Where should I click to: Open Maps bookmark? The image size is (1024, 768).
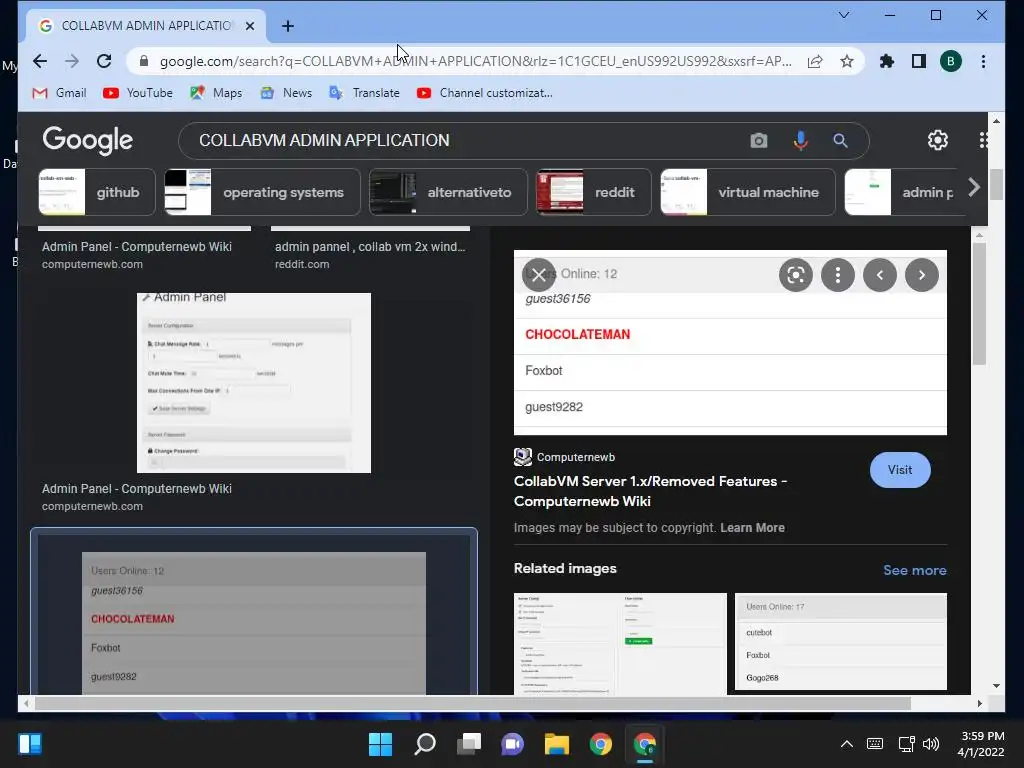pyautogui.click(x=216, y=93)
